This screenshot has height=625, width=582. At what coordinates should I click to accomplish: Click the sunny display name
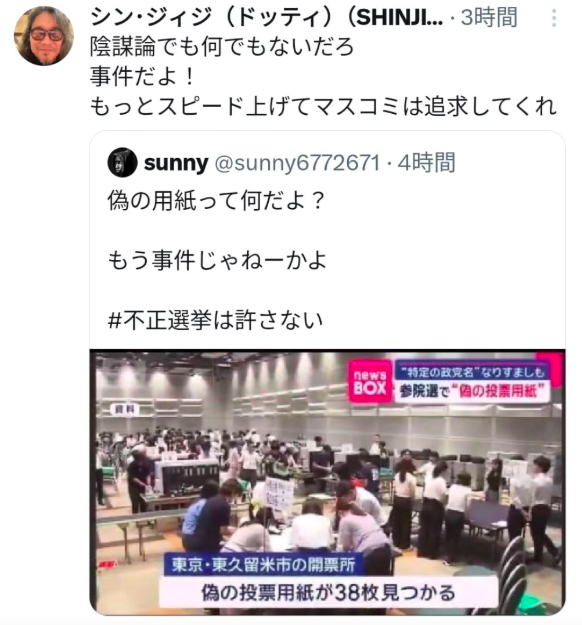[176, 163]
